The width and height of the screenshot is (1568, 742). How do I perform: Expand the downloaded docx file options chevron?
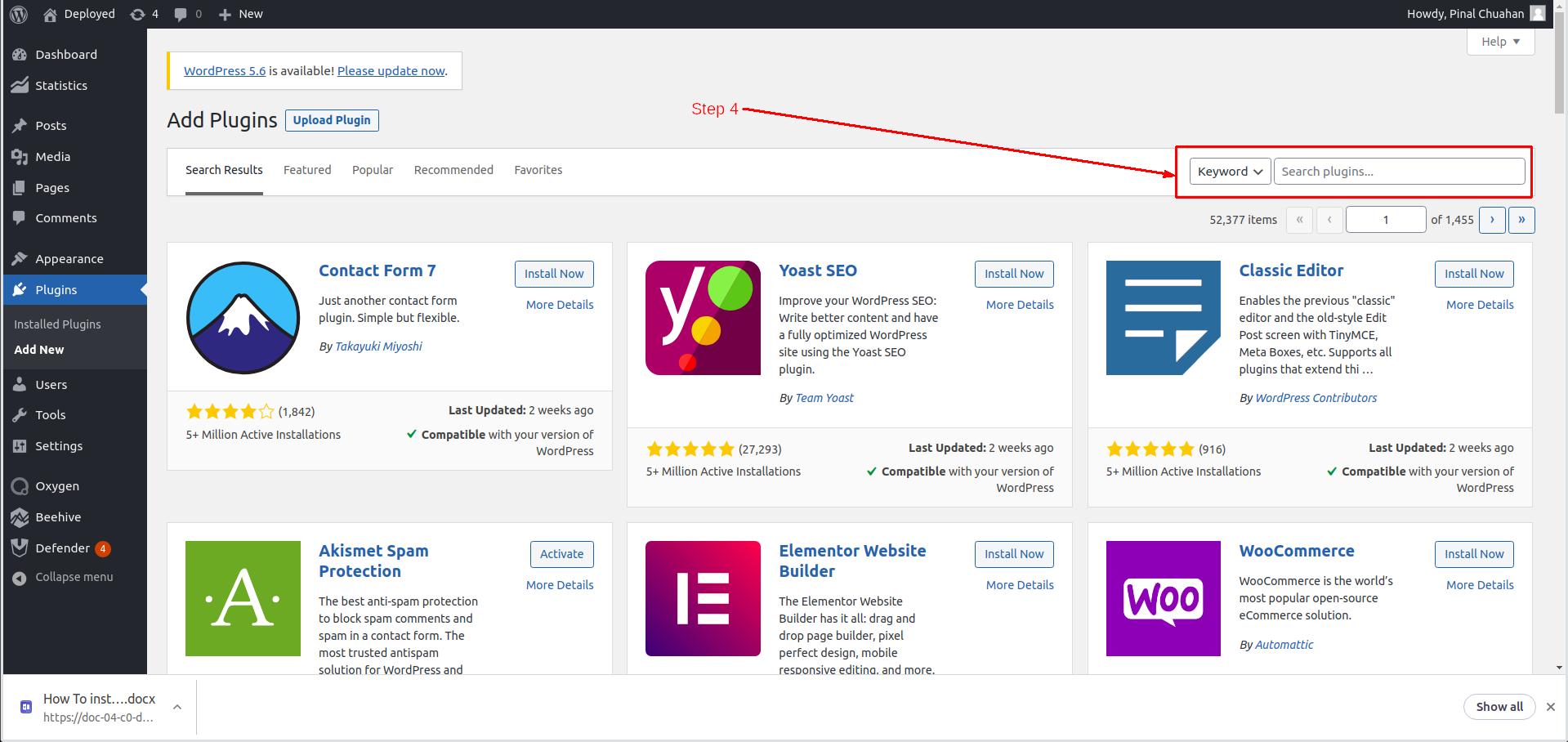177,707
